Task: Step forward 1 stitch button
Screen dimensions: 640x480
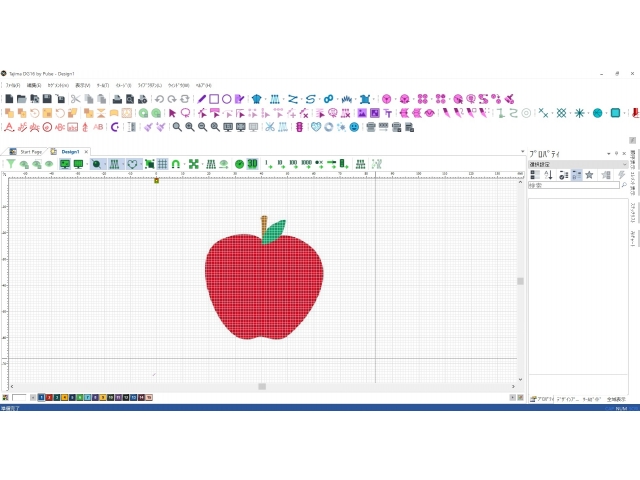Action: pos(268,164)
